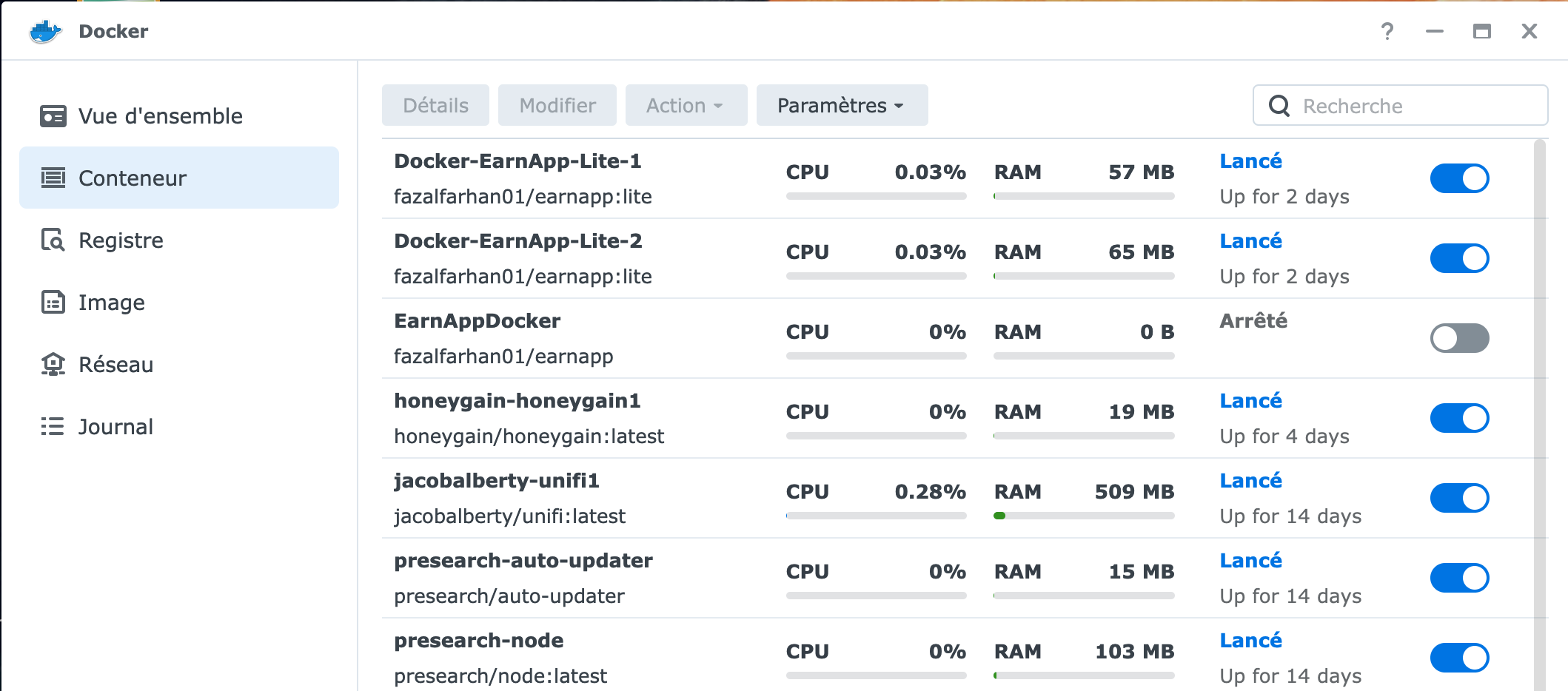View the Journal section
1568x691 pixels.
click(x=179, y=426)
